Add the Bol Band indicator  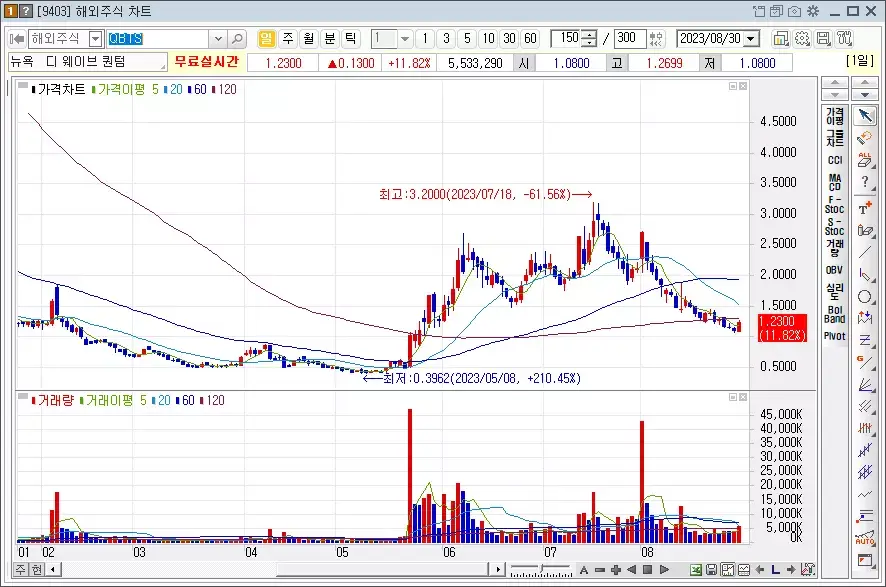coord(835,314)
